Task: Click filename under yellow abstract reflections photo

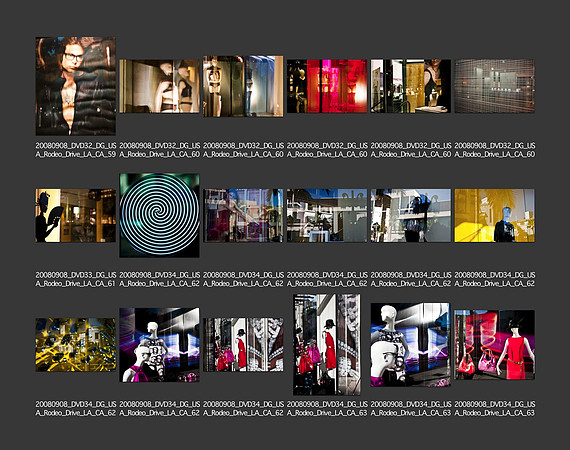Action: coord(76,408)
